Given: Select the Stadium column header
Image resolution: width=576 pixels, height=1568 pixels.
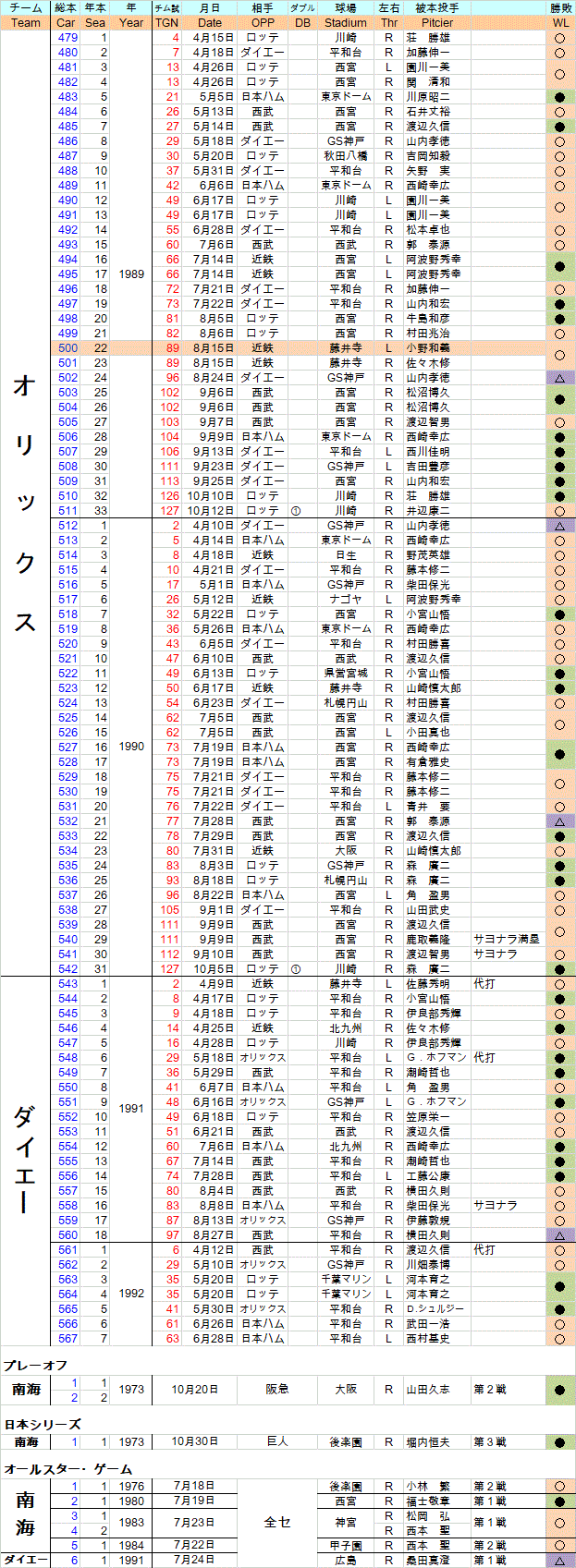Looking at the screenshot, I should pos(346,22).
